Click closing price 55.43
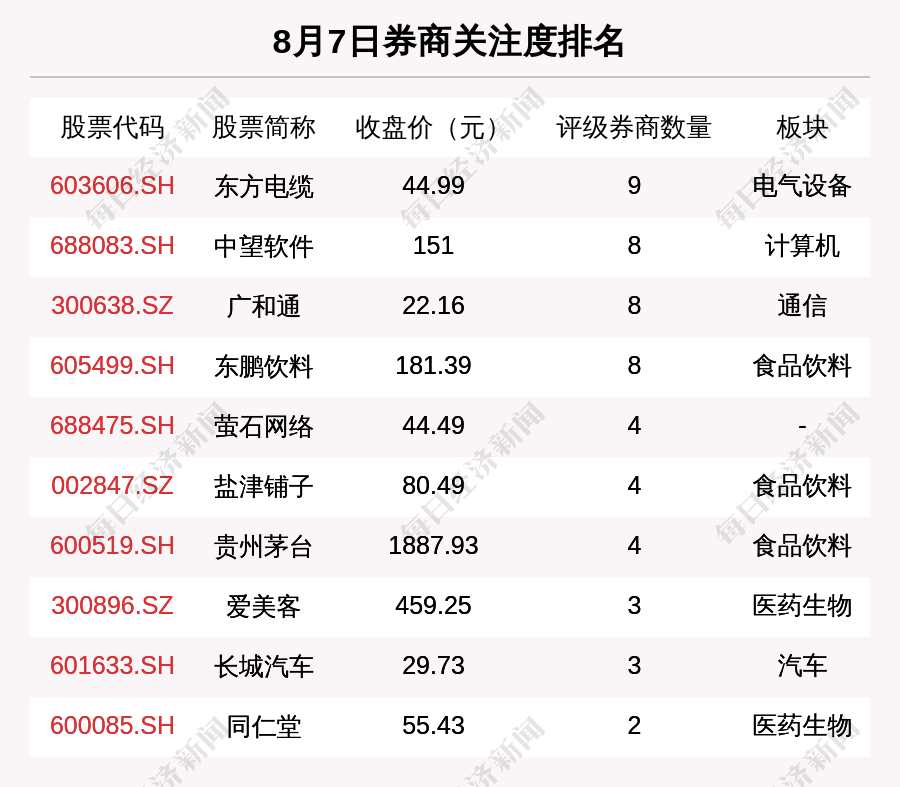 click(433, 726)
